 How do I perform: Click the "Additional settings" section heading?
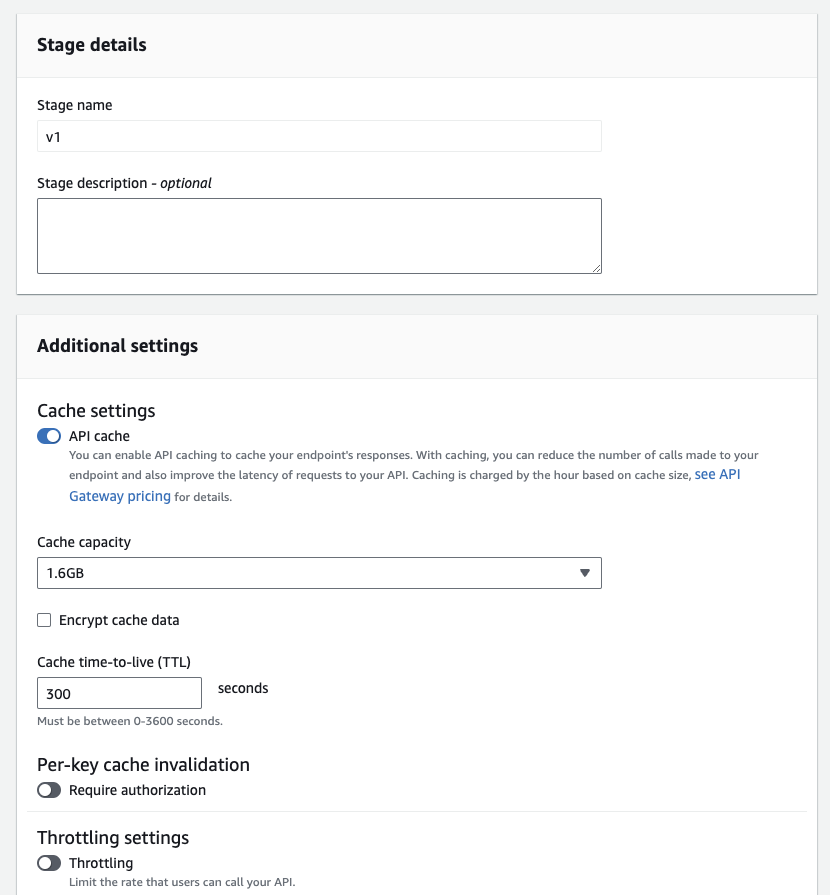[117, 346]
